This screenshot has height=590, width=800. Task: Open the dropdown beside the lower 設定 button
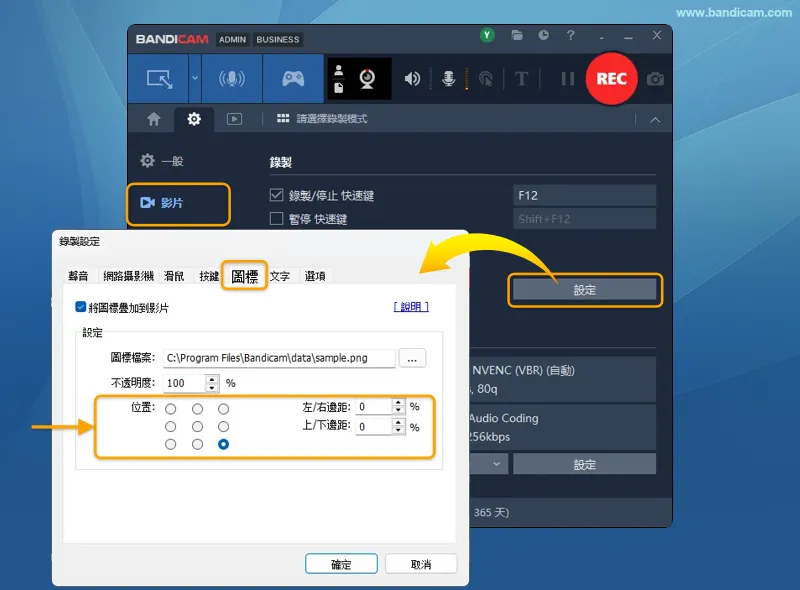point(496,464)
